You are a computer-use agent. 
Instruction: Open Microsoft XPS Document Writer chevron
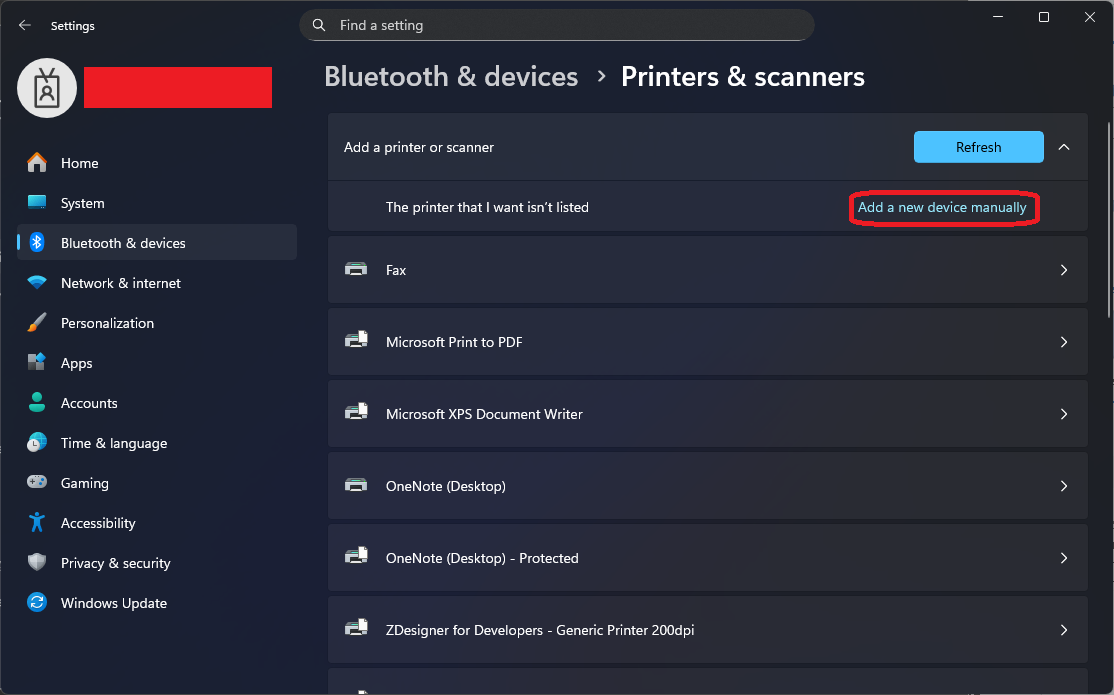(x=1064, y=414)
